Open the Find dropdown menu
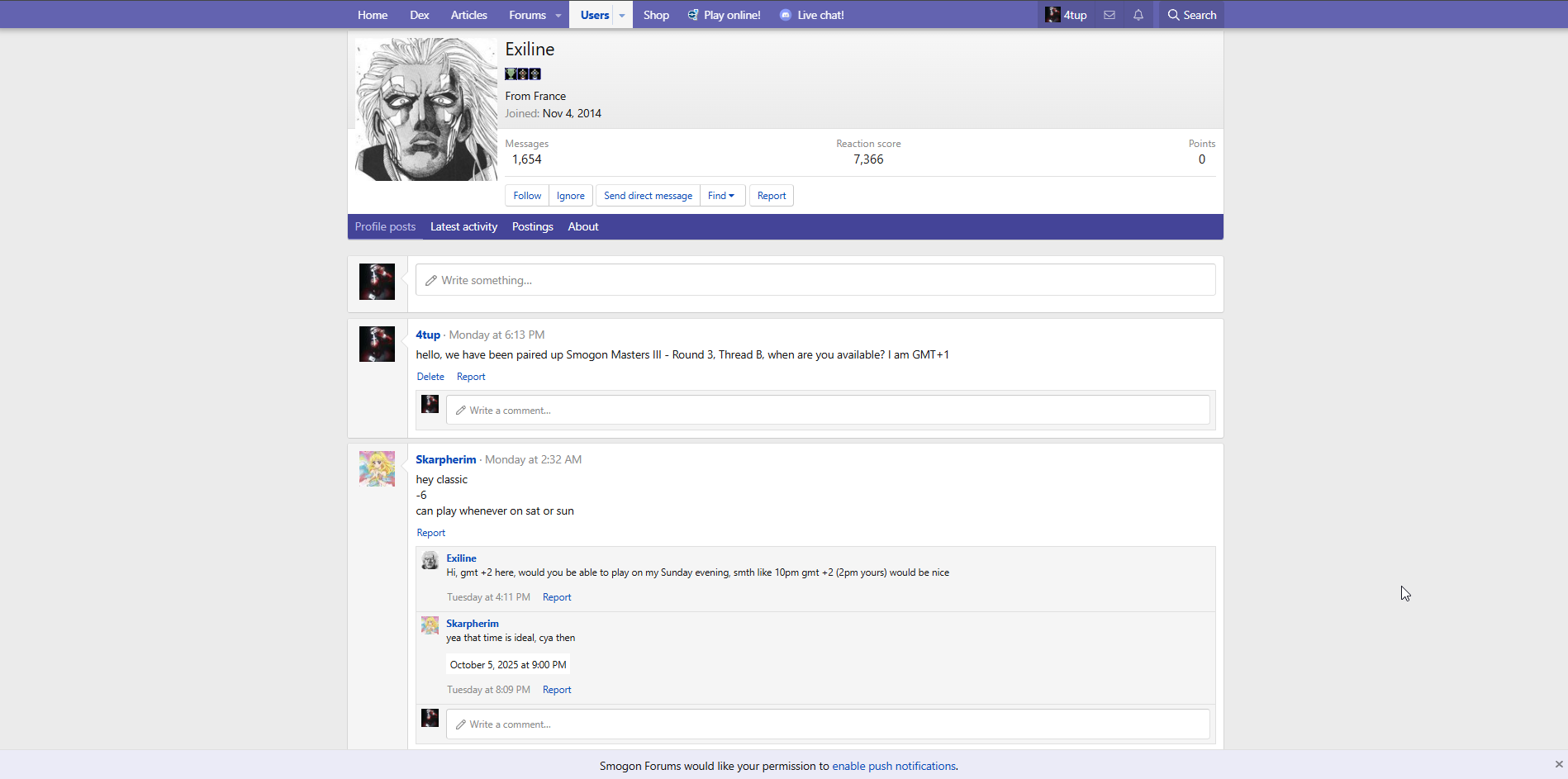The height and width of the screenshot is (779, 1568). coord(721,196)
